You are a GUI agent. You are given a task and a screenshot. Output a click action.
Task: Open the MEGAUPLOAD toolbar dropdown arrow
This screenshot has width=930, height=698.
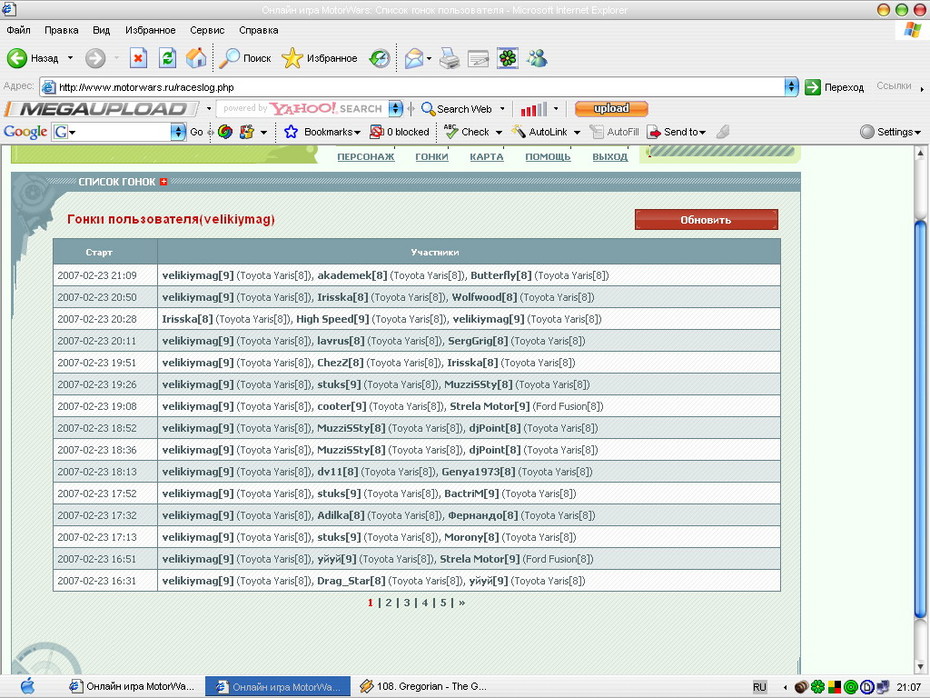pos(209,109)
